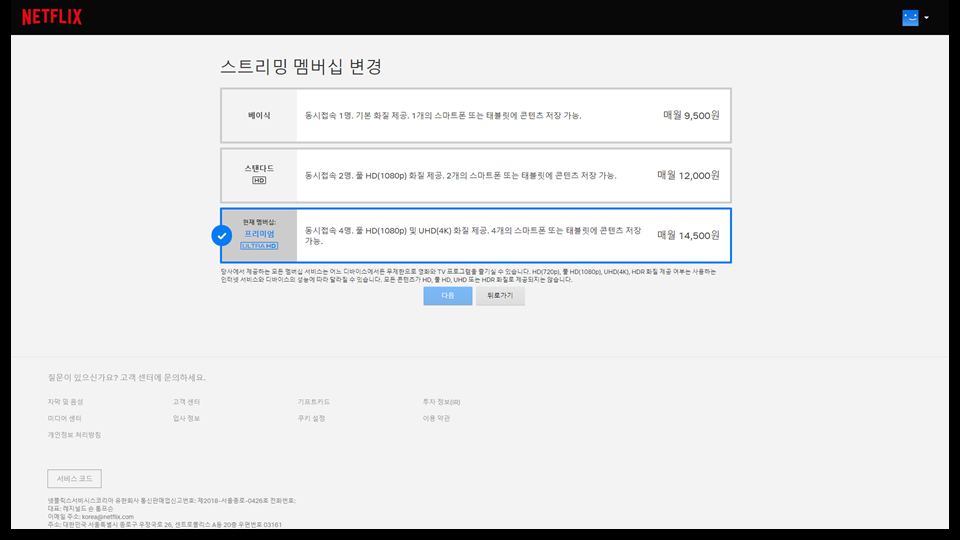Viewport: 960px width, 540px height.
Task: Click the 서비스 코드 button
Action: [x=75, y=479]
